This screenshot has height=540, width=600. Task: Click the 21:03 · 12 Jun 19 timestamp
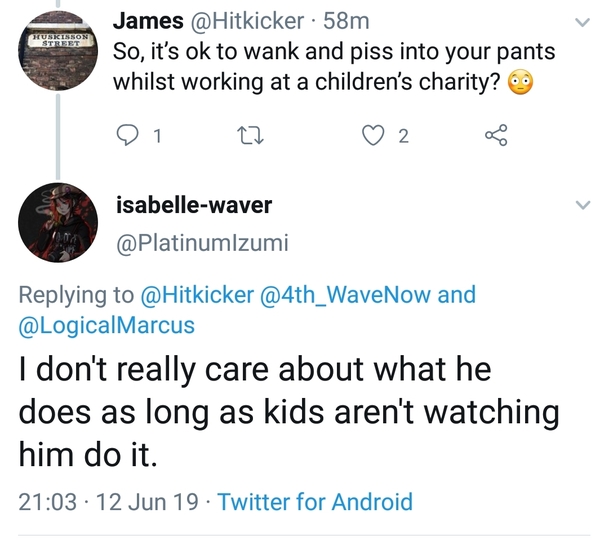106,501
